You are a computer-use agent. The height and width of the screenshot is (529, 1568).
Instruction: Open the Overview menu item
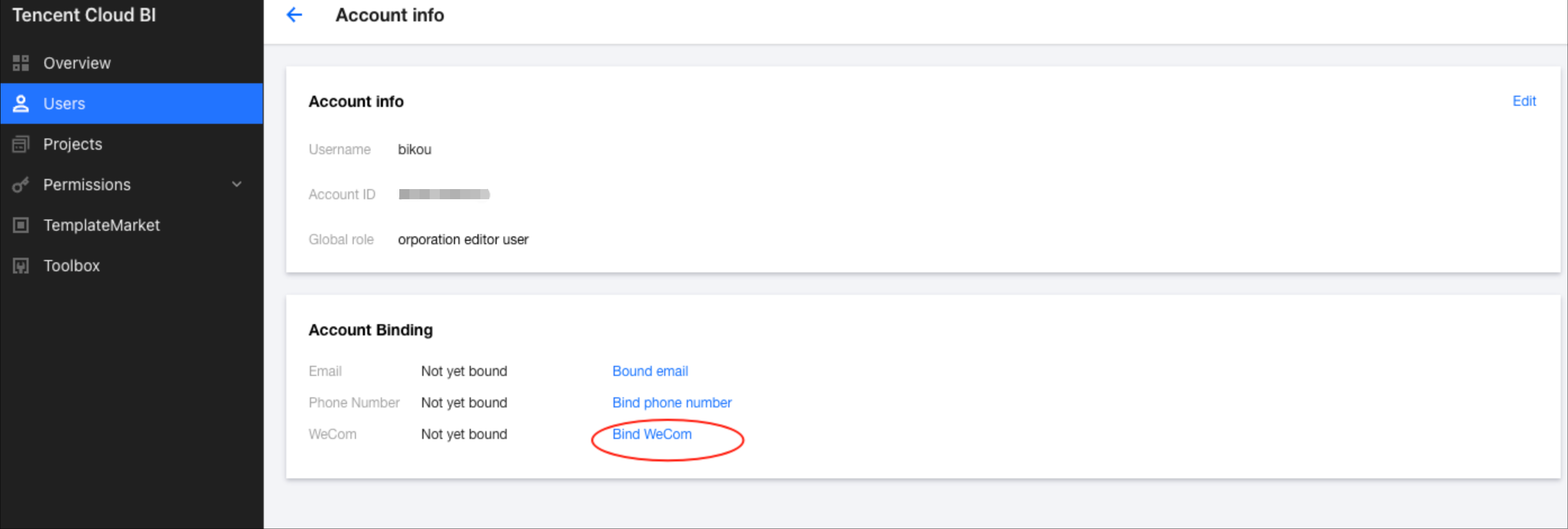click(x=76, y=63)
